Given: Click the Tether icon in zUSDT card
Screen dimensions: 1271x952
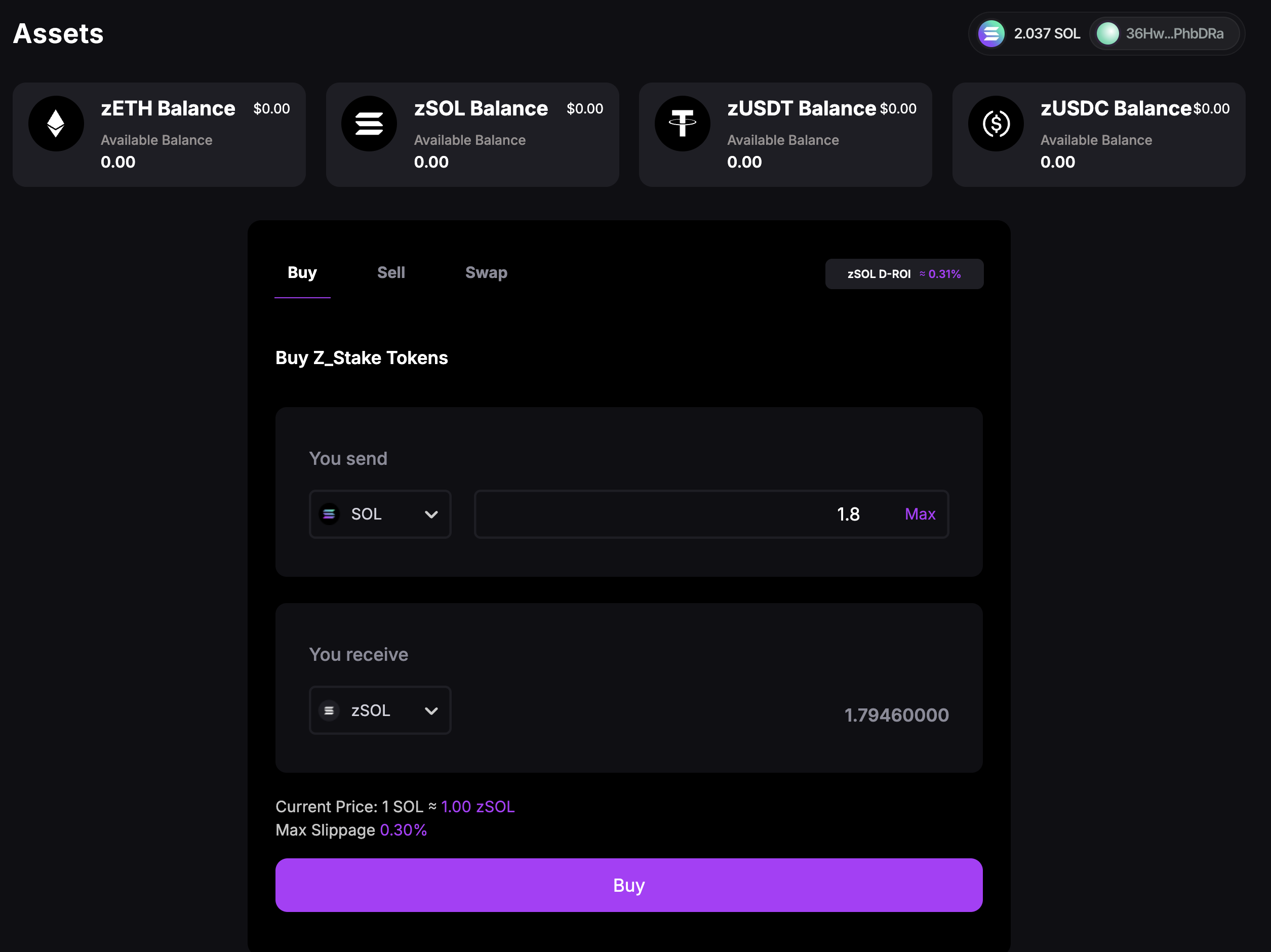Looking at the screenshot, I should coord(683,124).
